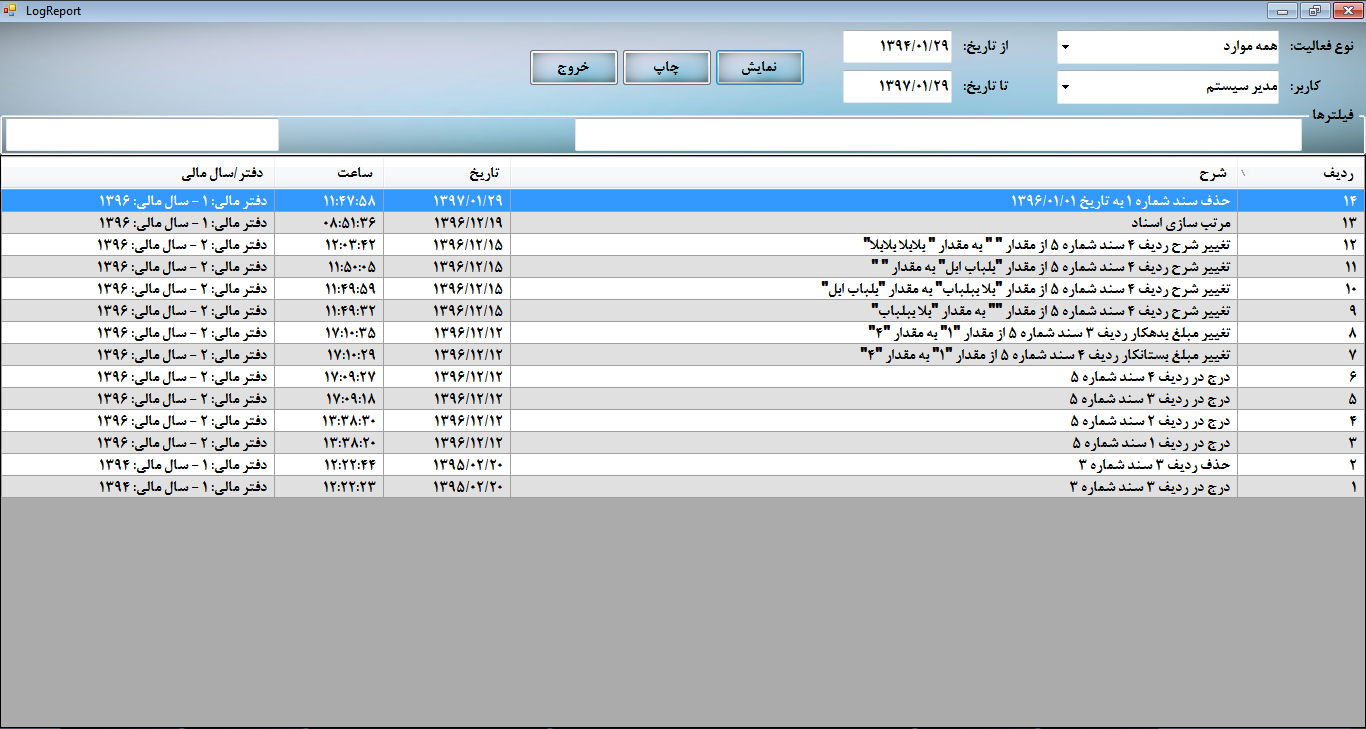Select row 2 حذف ردیف ۳ سند شماره ۳
1366x729 pixels.
874,464
